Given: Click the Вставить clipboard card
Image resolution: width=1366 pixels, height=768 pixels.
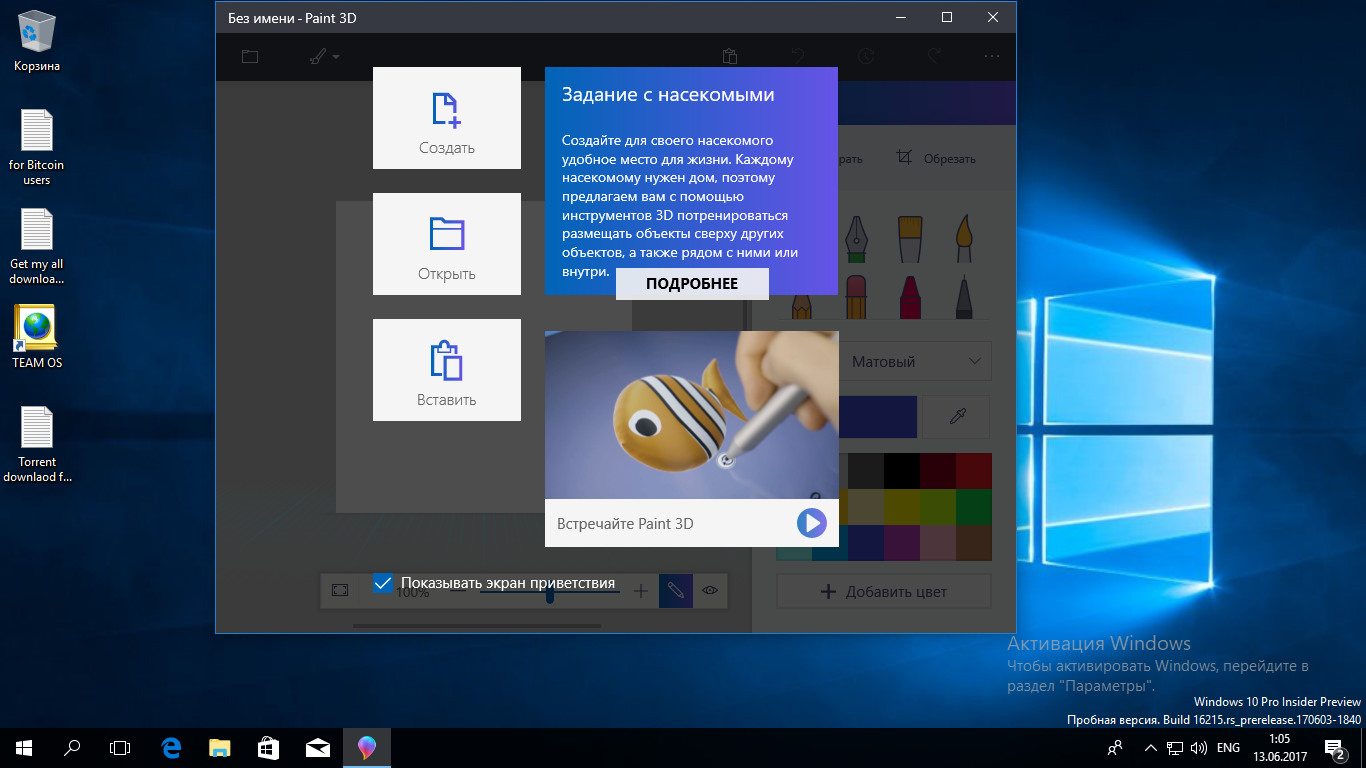Looking at the screenshot, I should pos(447,370).
